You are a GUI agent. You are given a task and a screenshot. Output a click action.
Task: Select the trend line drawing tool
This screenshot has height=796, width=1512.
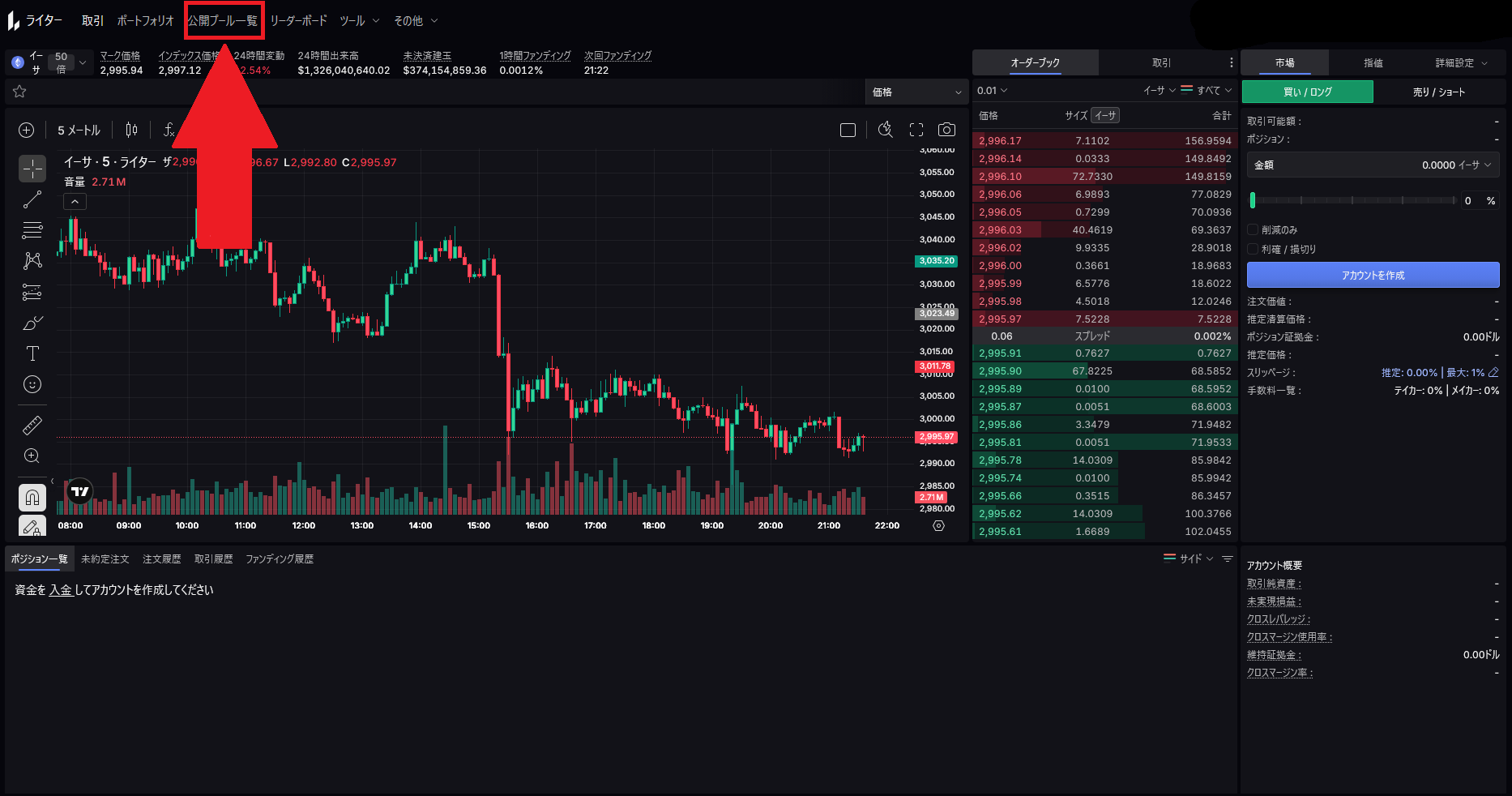pyautogui.click(x=32, y=199)
